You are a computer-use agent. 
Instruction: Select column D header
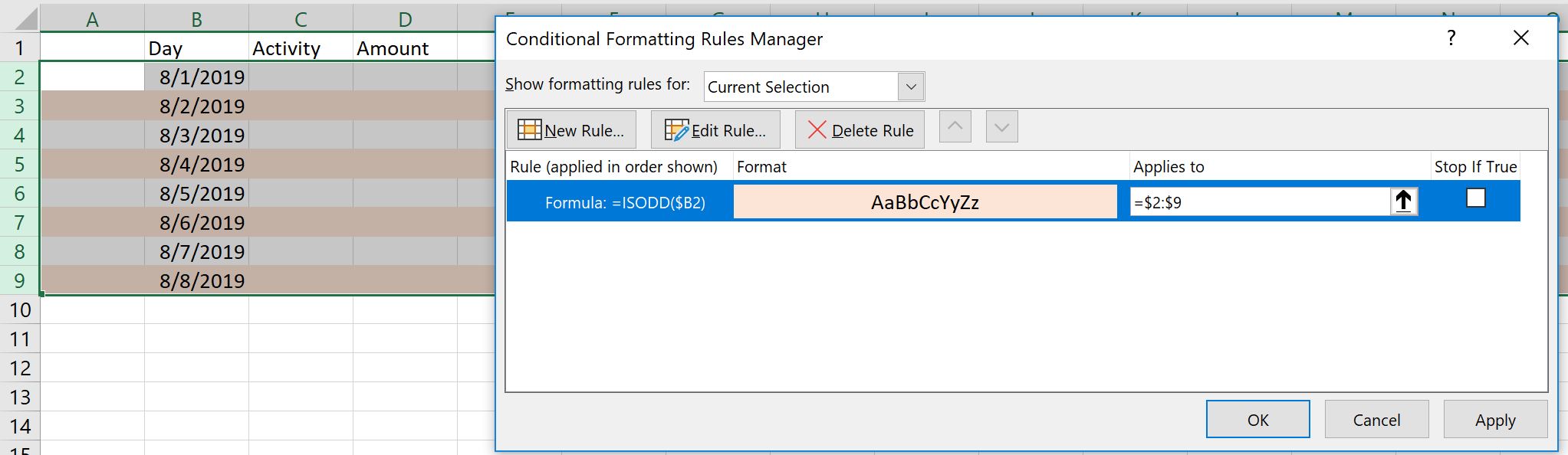pyautogui.click(x=405, y=18)
